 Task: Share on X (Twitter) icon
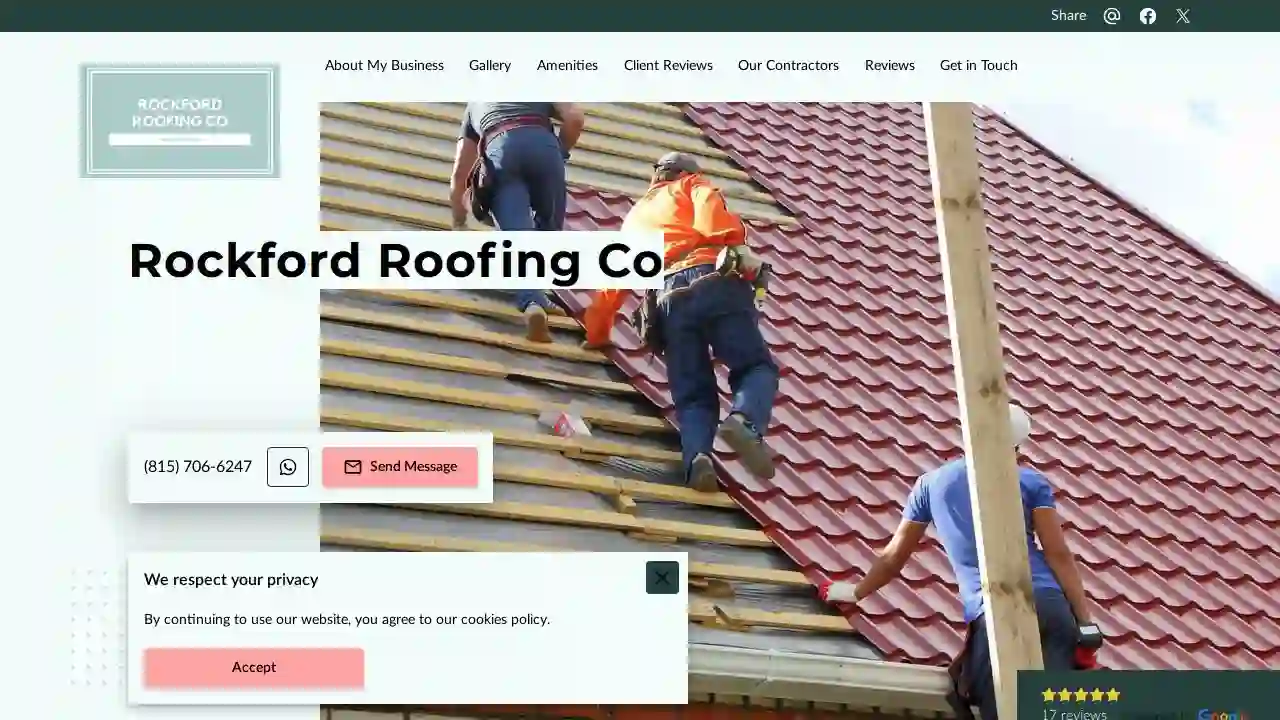[x=1183, y=16]
